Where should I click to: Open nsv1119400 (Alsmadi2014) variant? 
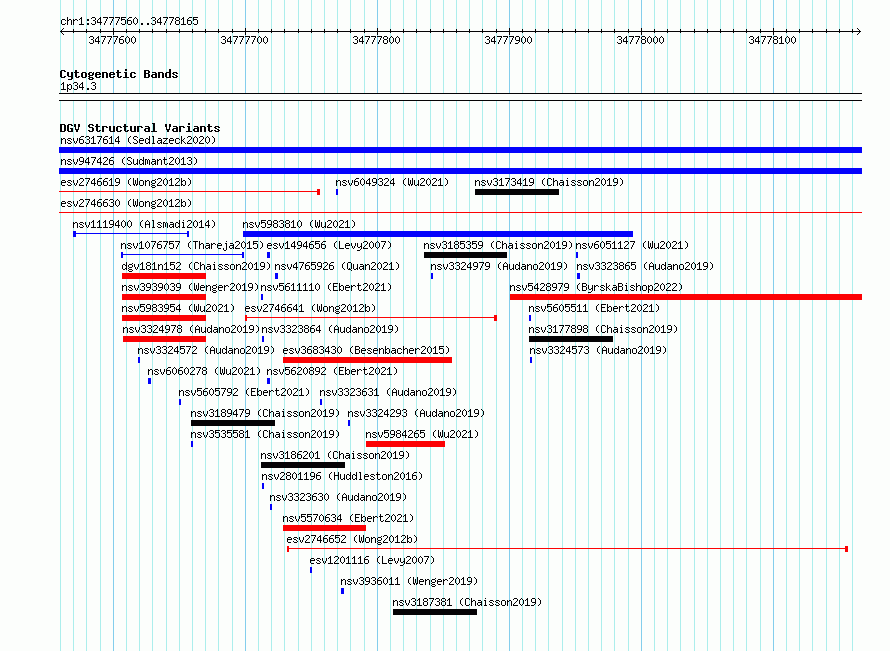[144, 224]
